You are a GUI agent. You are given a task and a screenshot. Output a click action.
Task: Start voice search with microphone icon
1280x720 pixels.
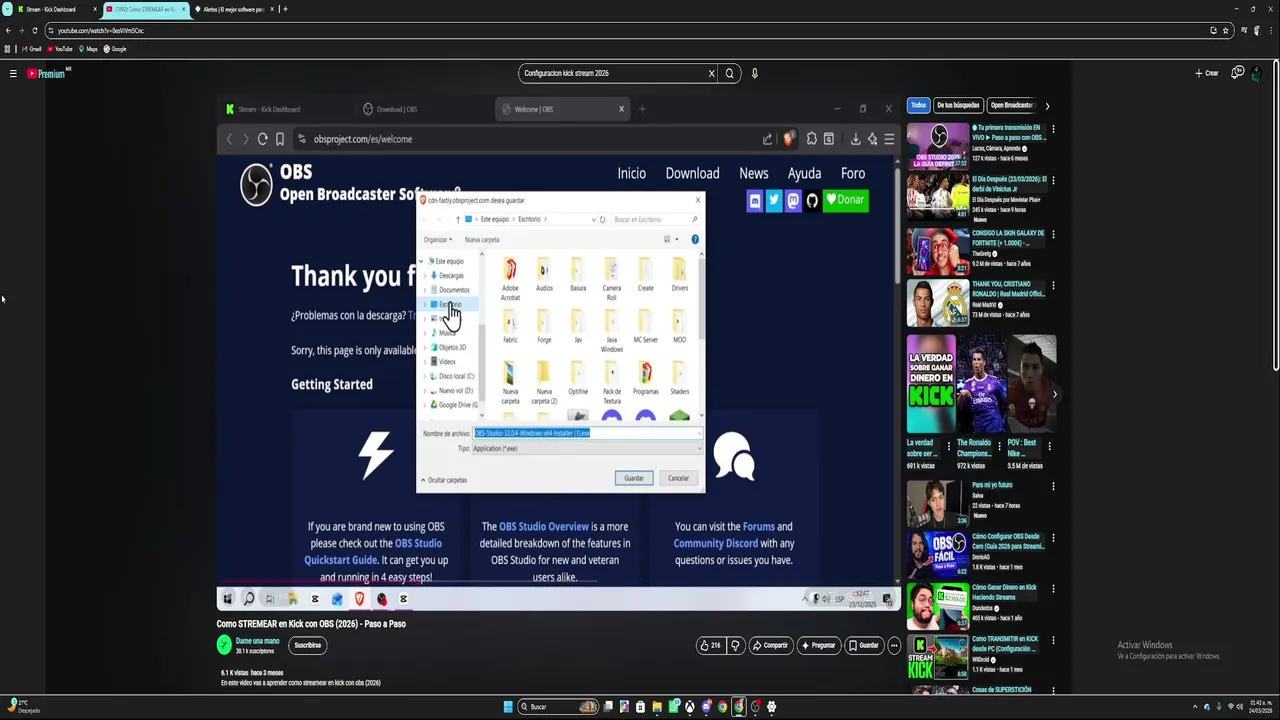coord(755,73)
